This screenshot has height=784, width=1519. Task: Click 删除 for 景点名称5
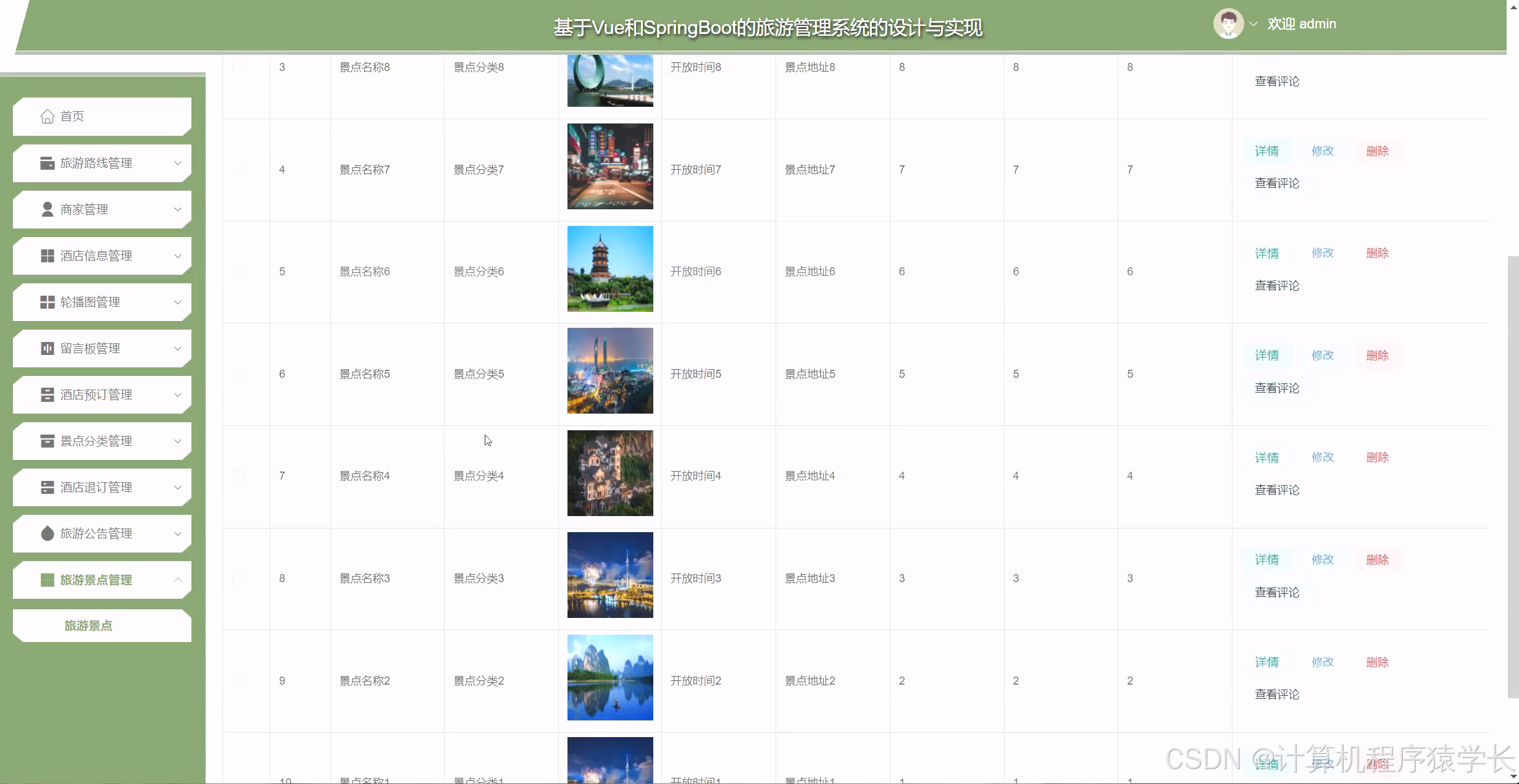(x=1377, y=356)
